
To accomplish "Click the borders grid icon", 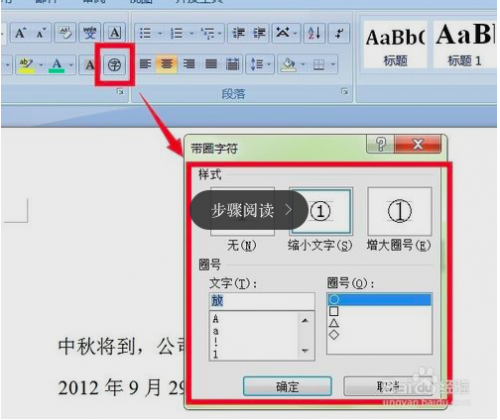I will click(319, 64).
